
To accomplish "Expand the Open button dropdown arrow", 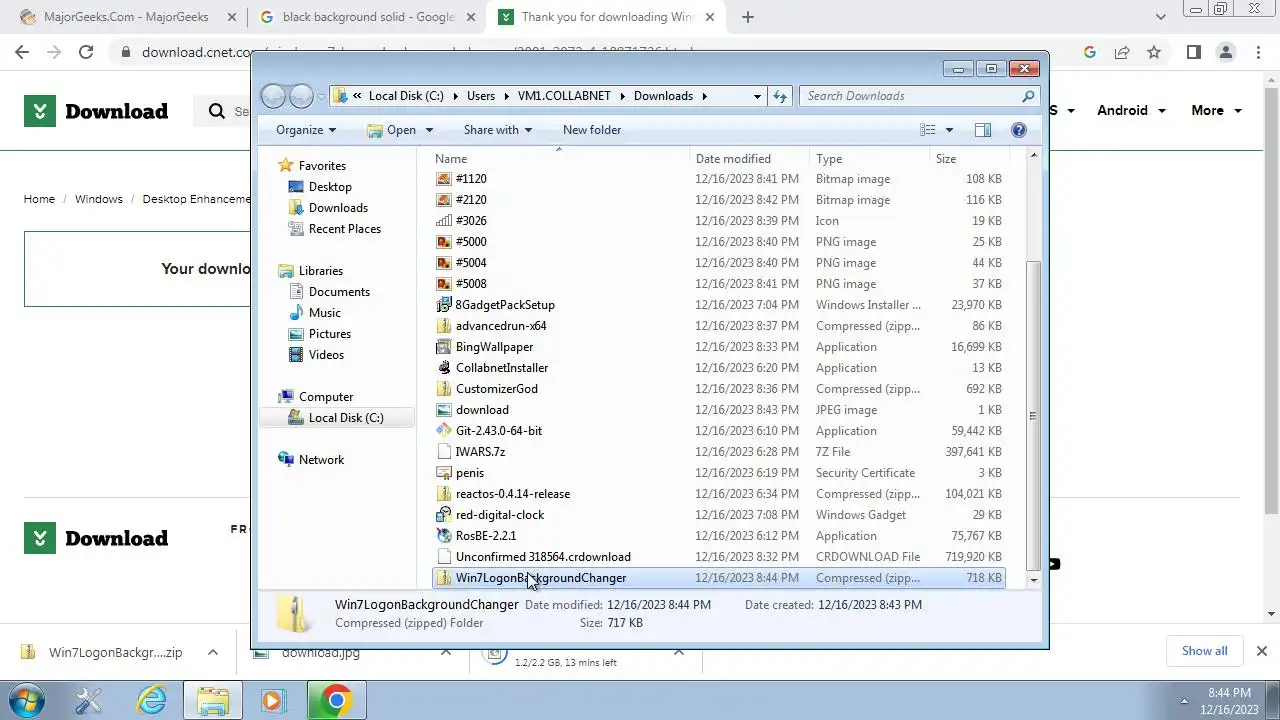I will tap(430, 130).
